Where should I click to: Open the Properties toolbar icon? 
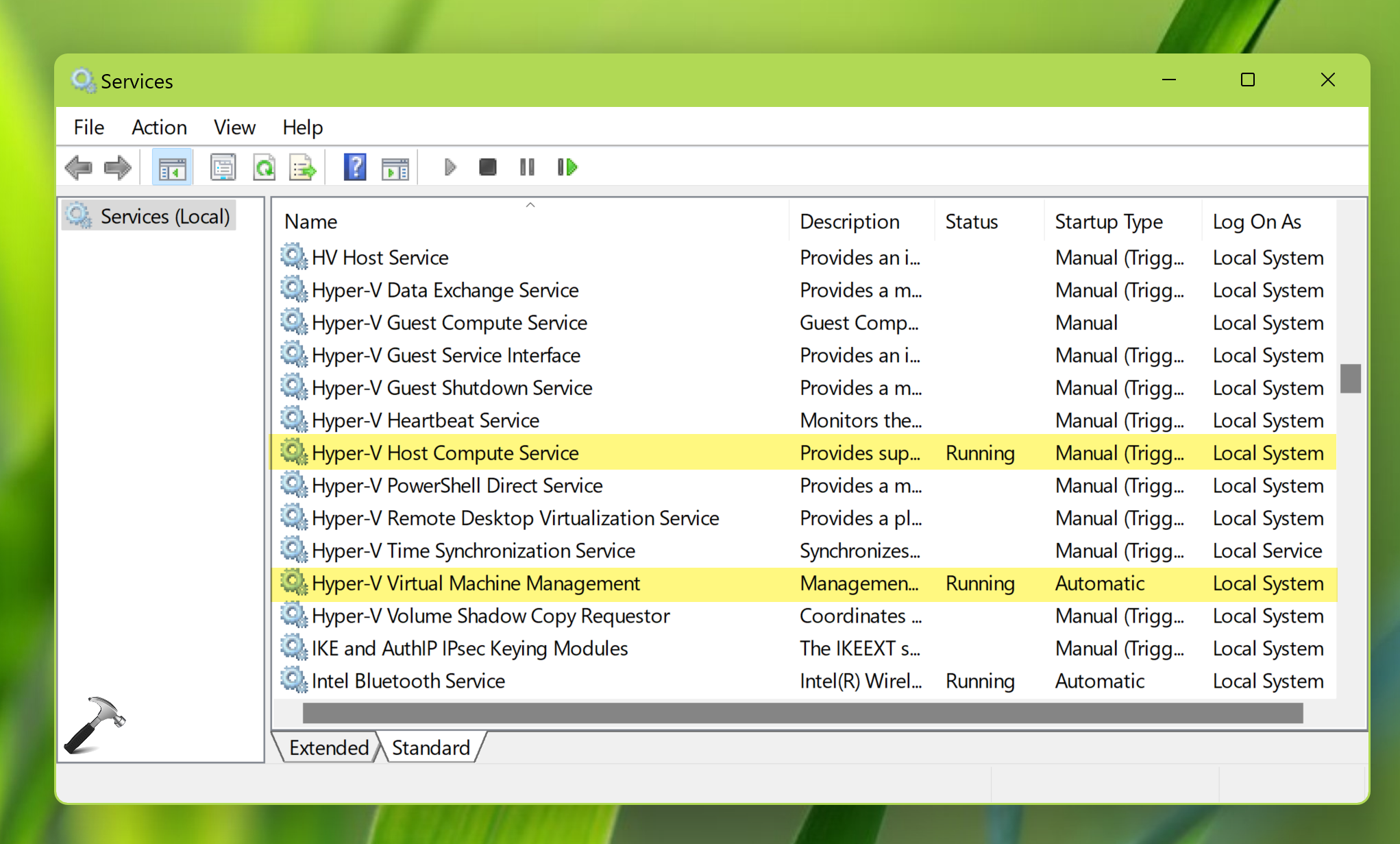click(x=223, y=167)
